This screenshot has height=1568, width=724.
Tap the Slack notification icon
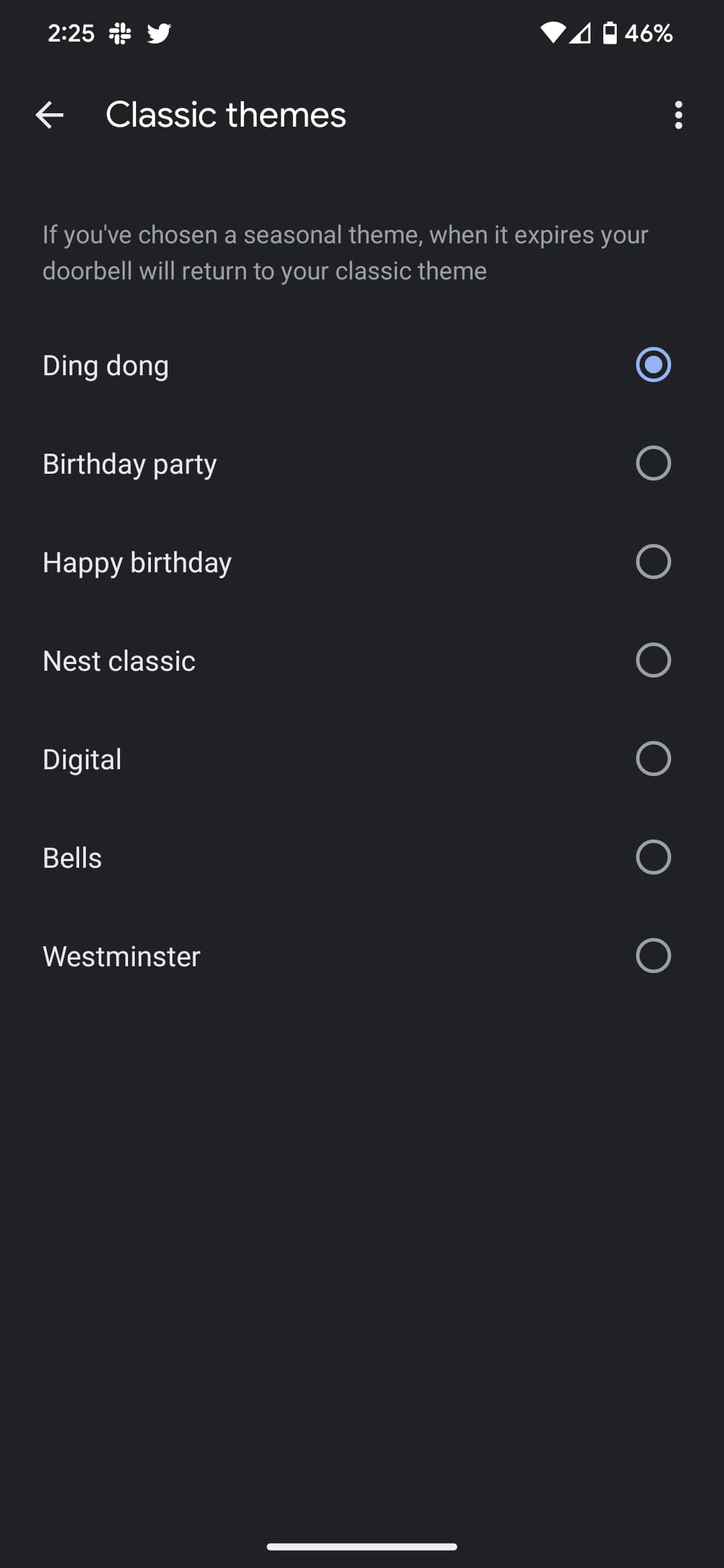[120, 33]
